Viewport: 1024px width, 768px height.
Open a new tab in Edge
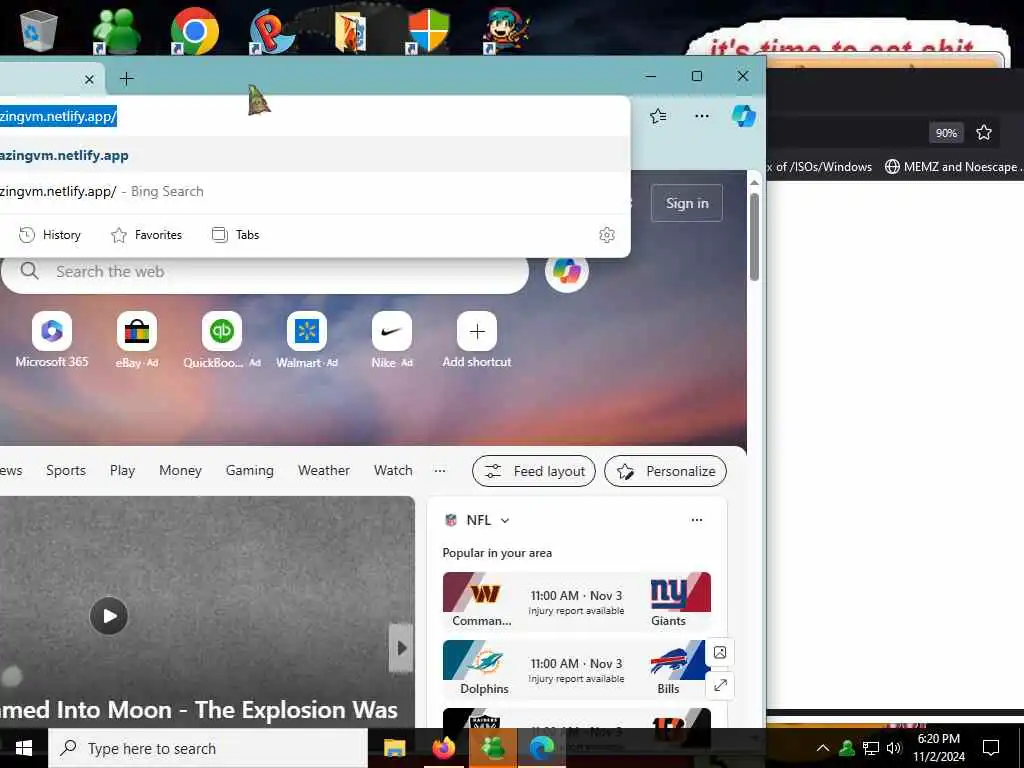click(x=127, y=79)
